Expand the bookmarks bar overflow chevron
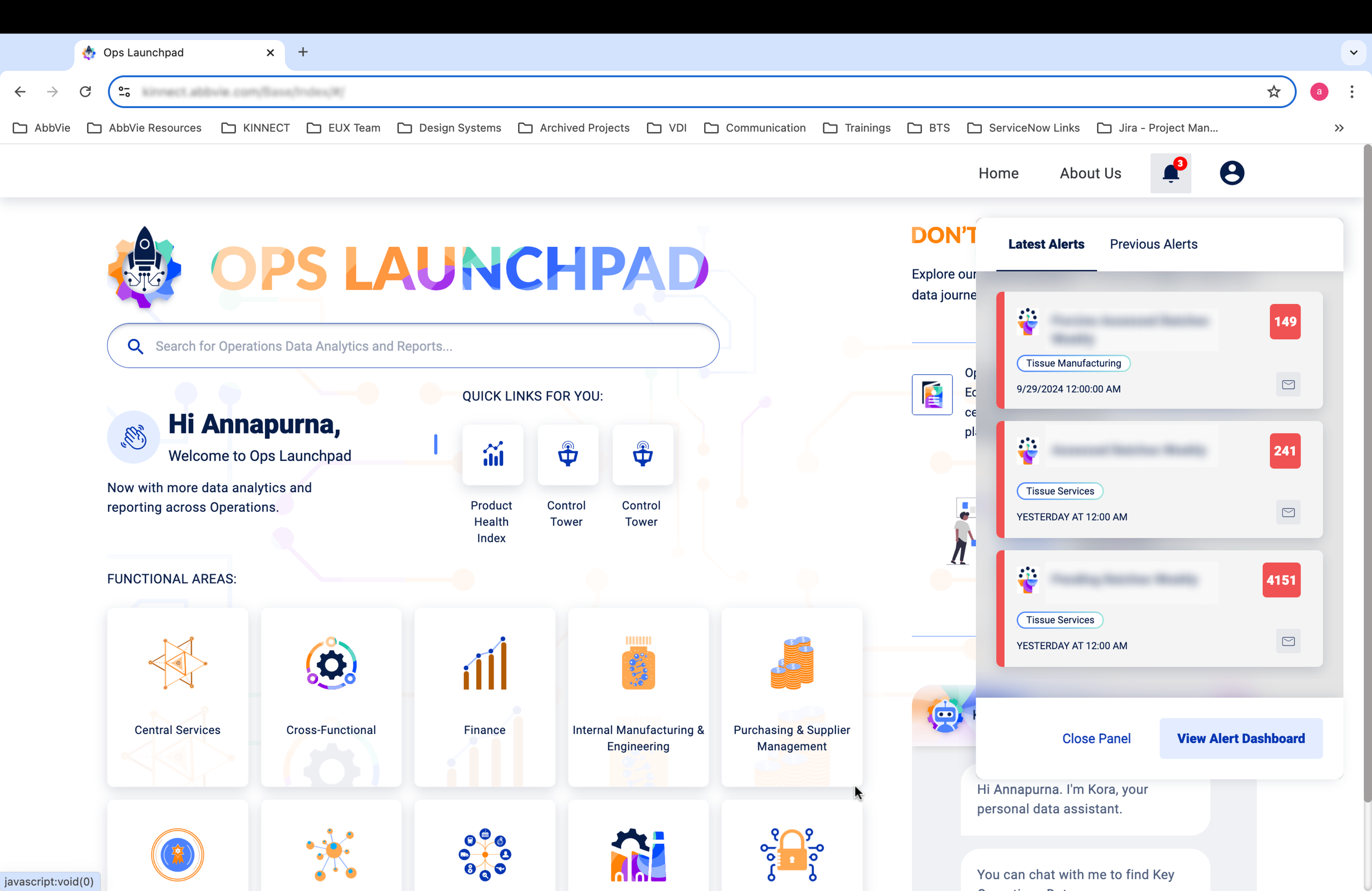This screenshot has width=1372, height=891. (x=1339, y=128)
